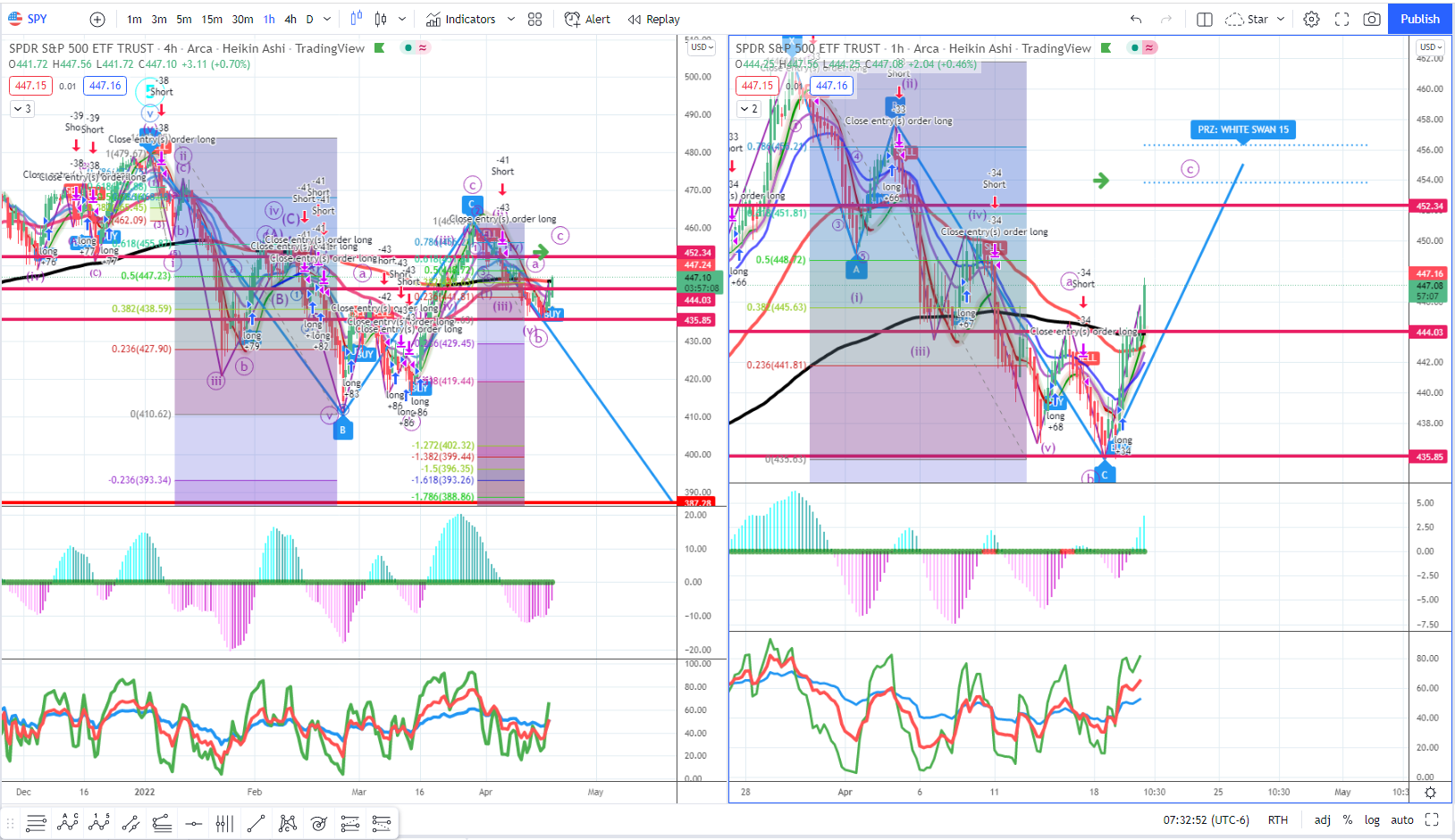Open the layout setup split icon
The image size is (1455, 840).
coord(1204,20)
